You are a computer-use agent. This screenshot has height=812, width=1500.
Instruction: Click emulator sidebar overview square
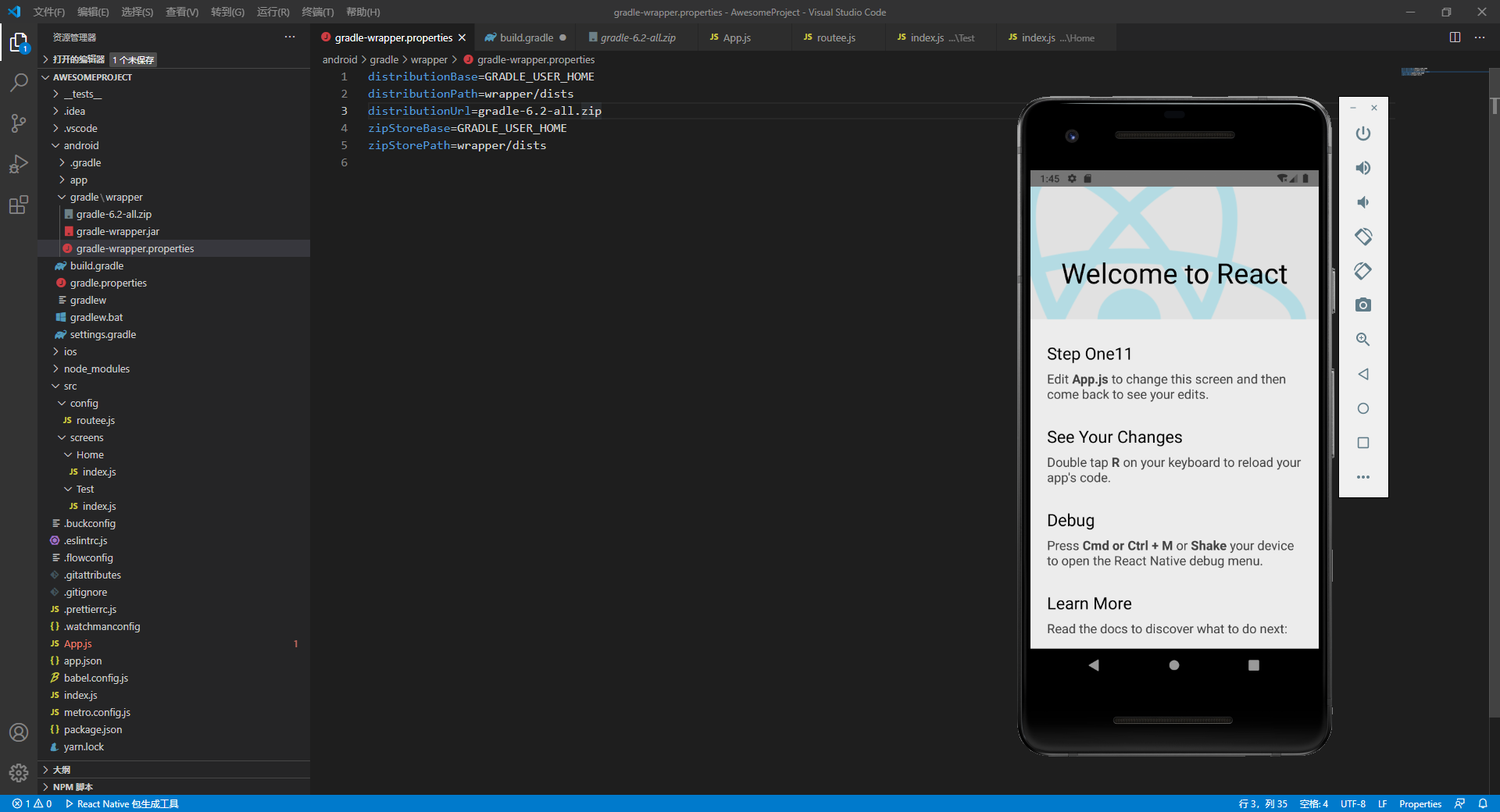1363,443
